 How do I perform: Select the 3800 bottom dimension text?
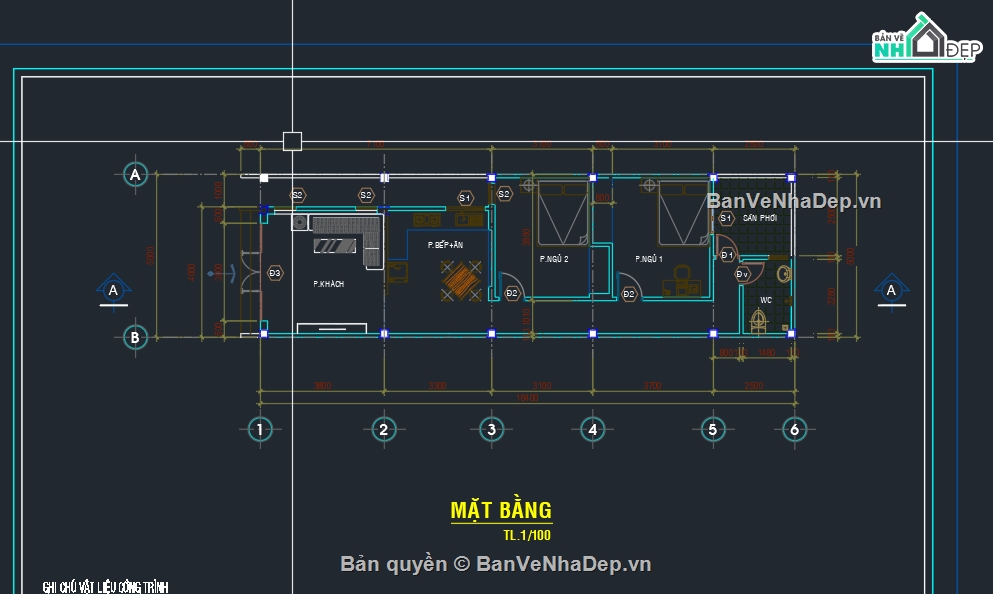coord(322,386)
